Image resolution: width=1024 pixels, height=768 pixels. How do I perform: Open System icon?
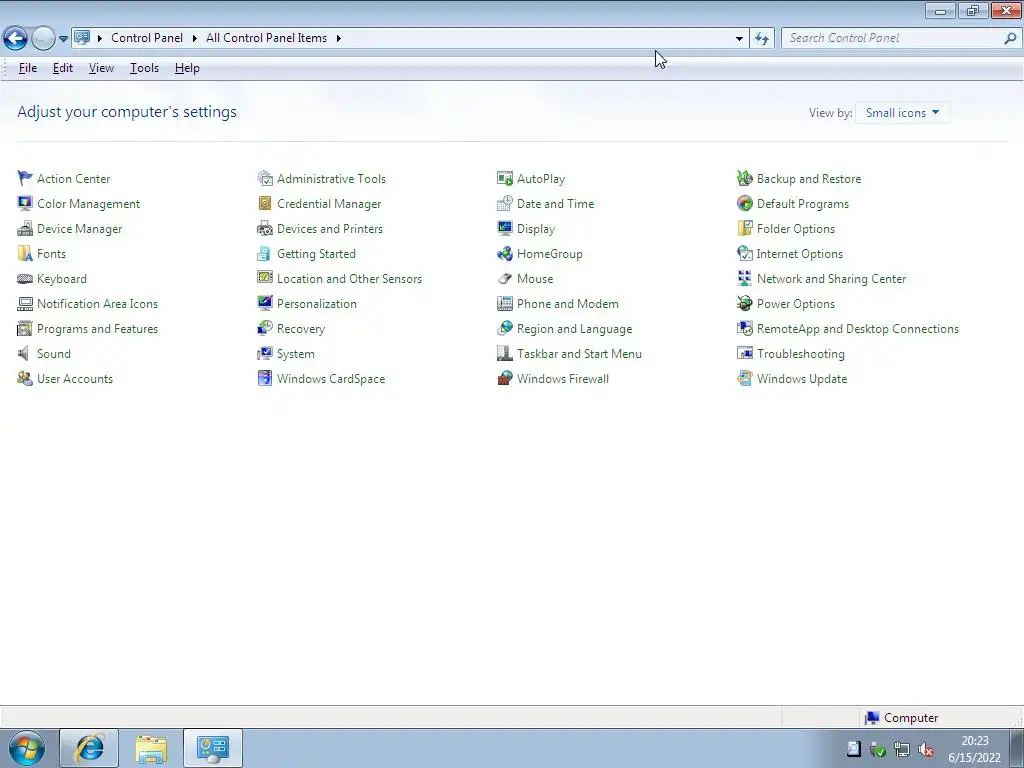264,353
